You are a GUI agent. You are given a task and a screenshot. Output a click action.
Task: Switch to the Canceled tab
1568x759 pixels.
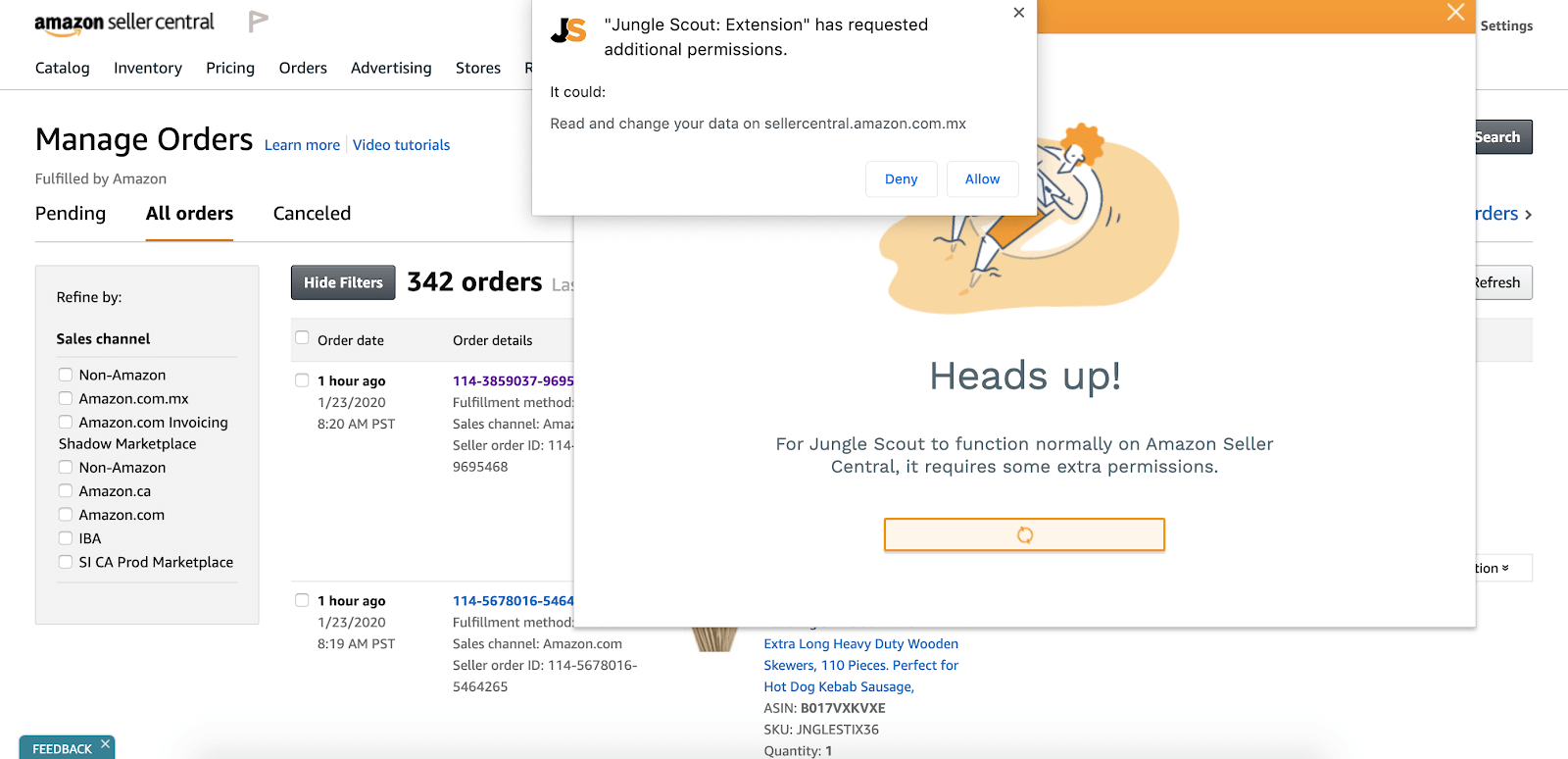312,214
